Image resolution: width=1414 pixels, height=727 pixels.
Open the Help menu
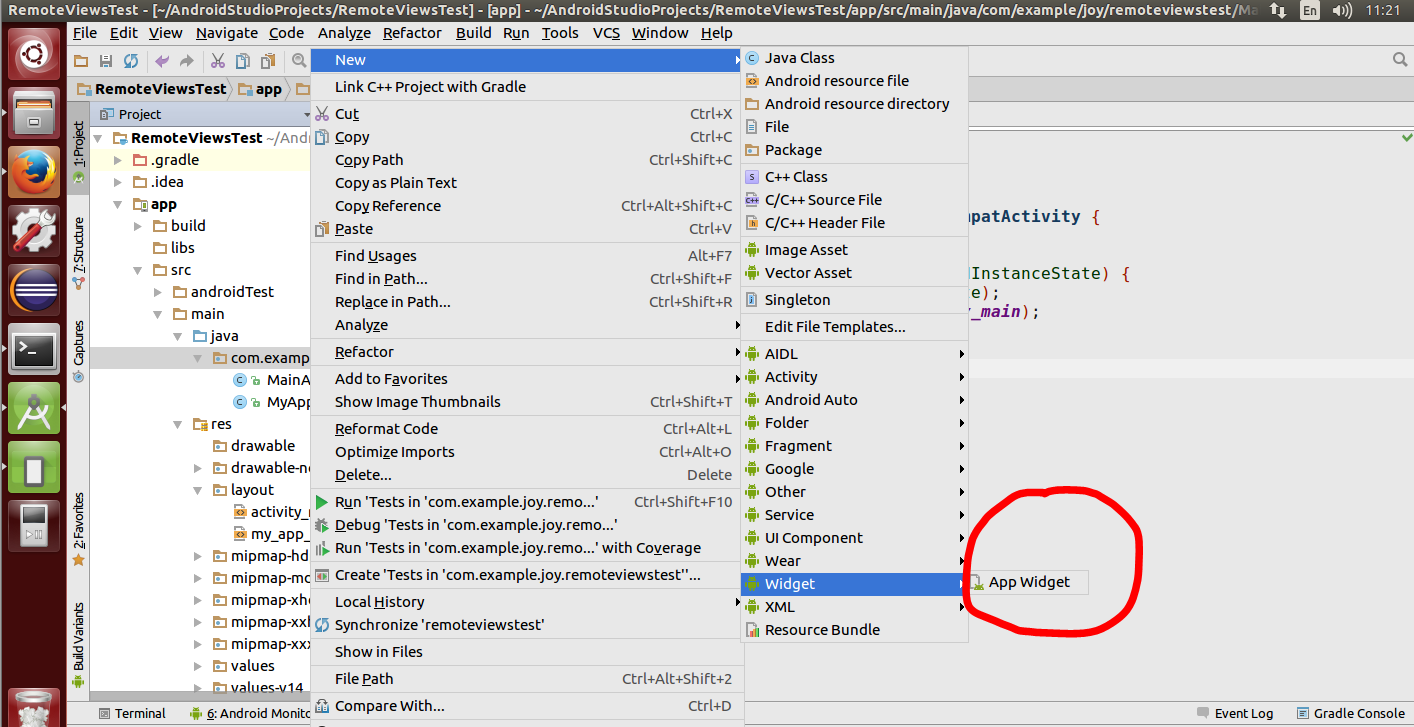click(x=717, y=33)
